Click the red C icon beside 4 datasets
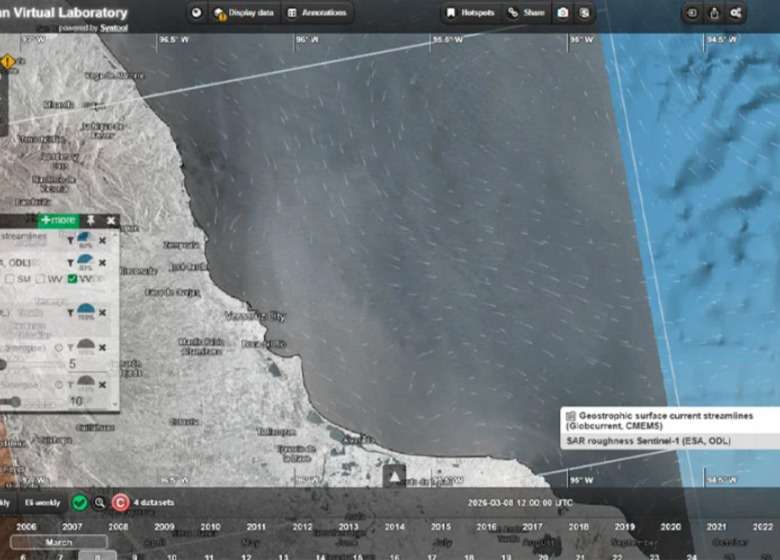 click(120, 502)
